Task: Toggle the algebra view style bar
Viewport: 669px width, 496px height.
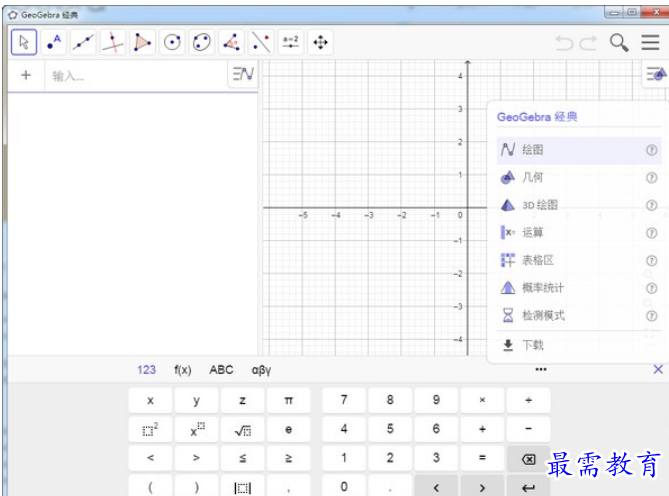Action: [243, 74]
